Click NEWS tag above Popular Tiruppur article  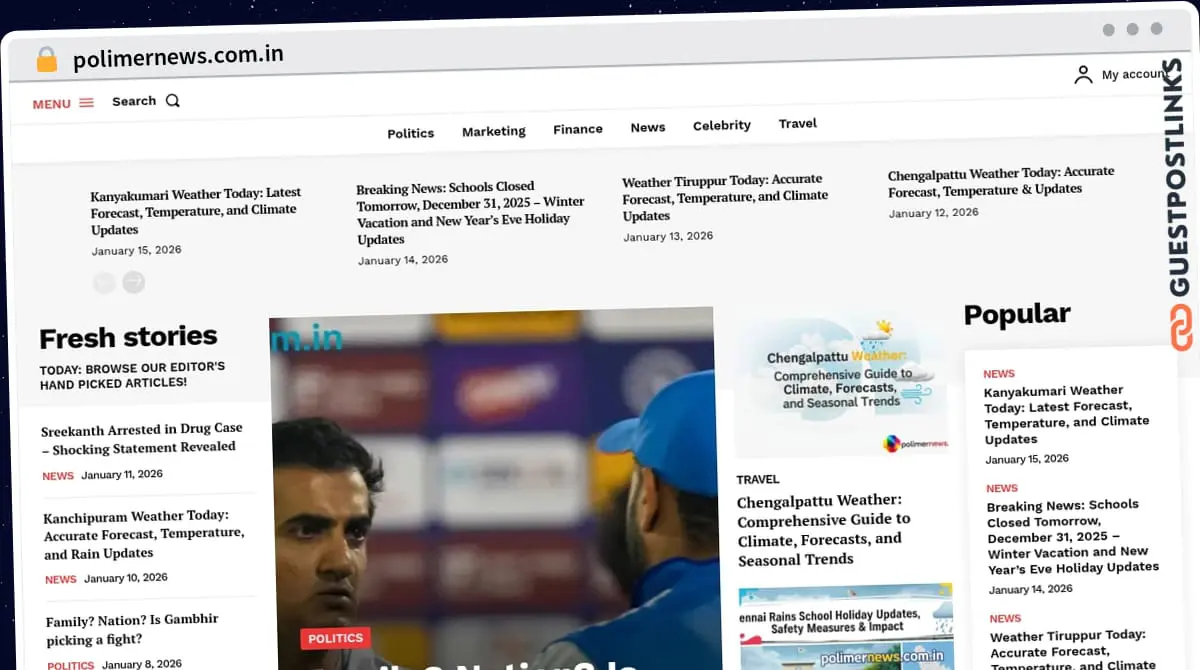pos(1005,619)
